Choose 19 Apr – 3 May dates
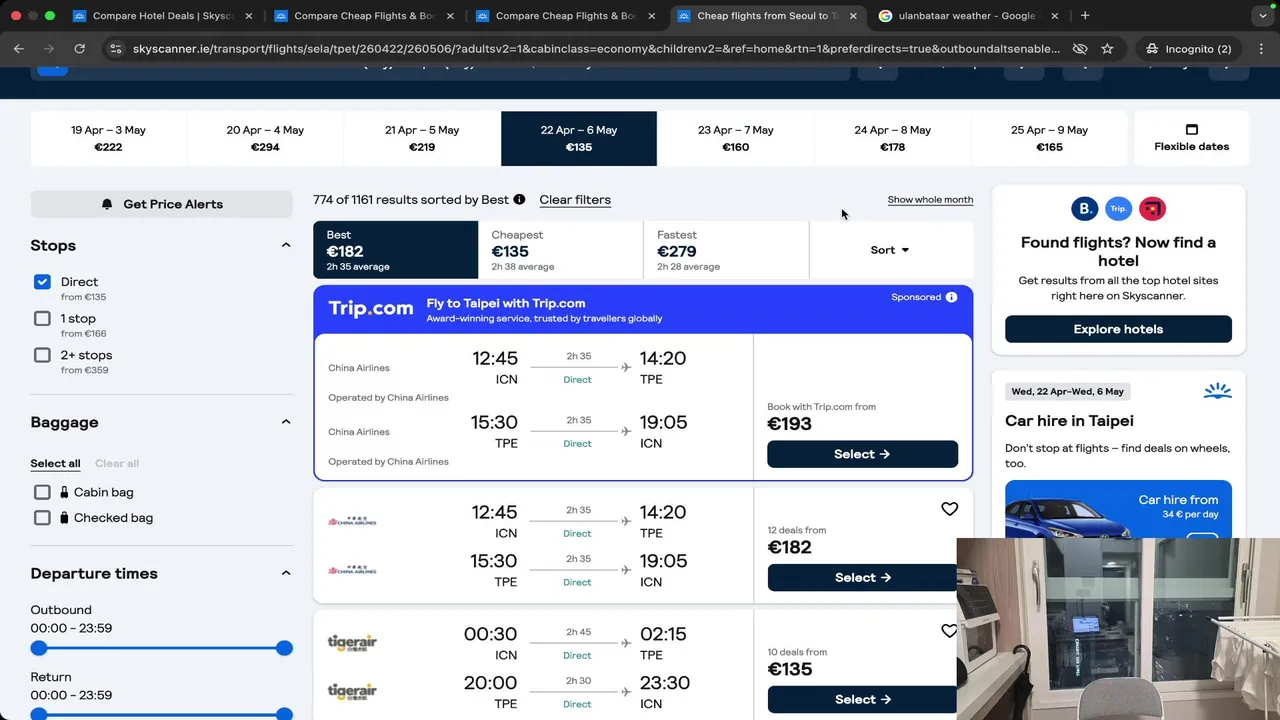Viewport: 1280px width, 720px height. [108, 138]
